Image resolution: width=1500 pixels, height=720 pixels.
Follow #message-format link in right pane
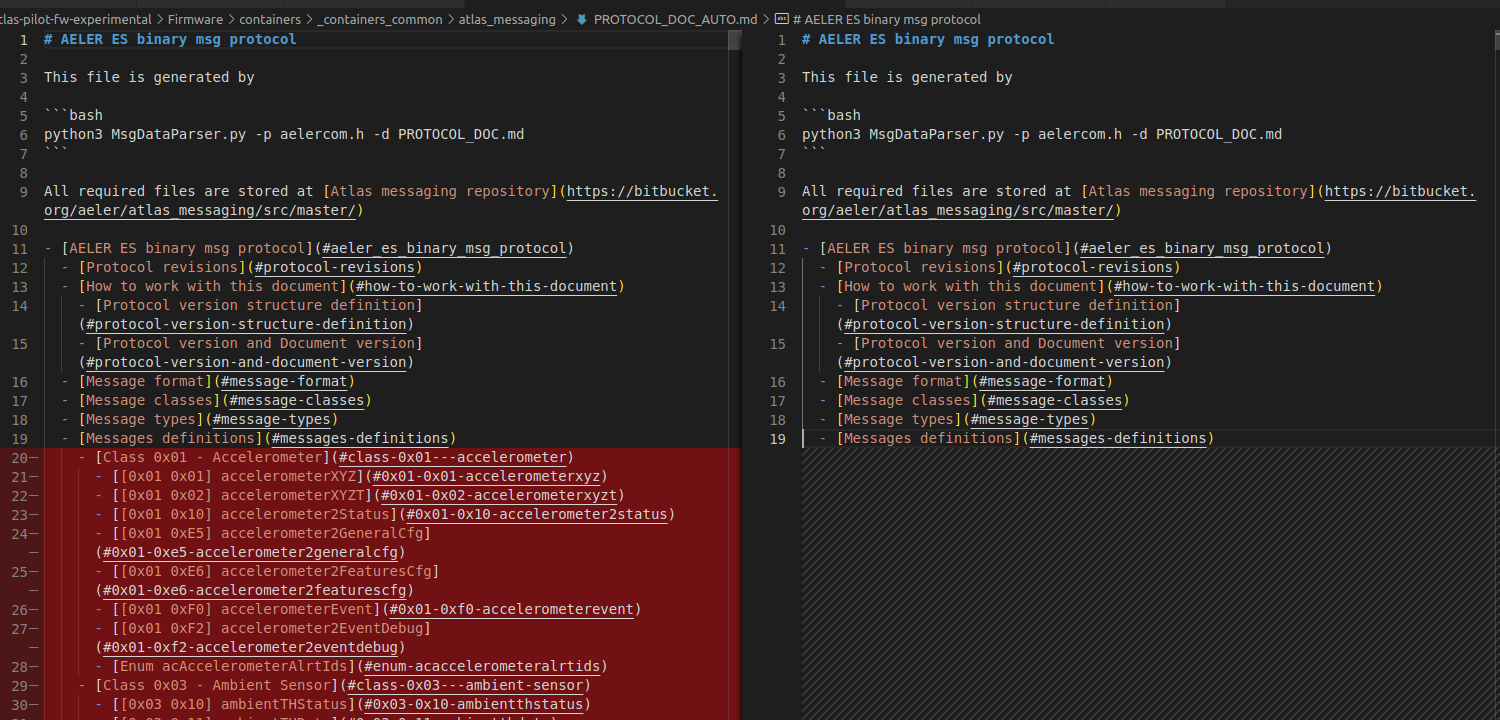pyautogui.click(x=1042, y=381)
